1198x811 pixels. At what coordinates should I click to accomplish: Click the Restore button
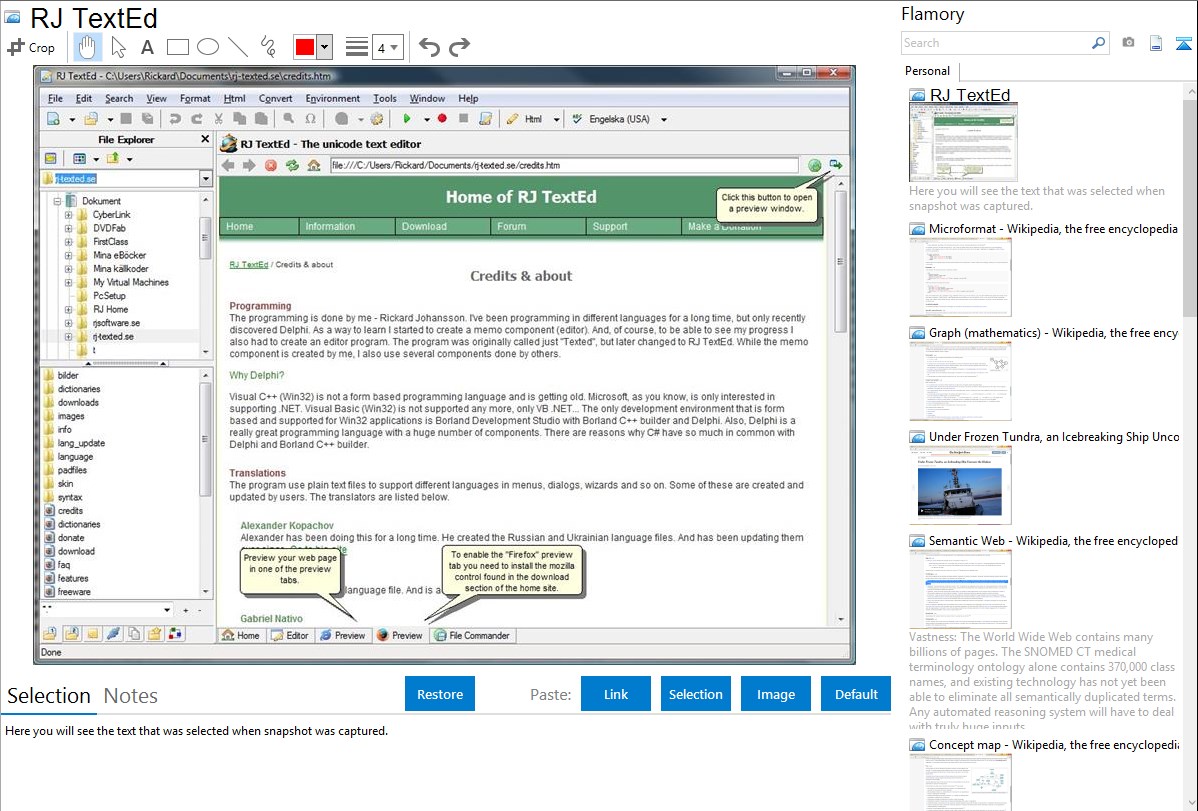(x=440, y=694)
